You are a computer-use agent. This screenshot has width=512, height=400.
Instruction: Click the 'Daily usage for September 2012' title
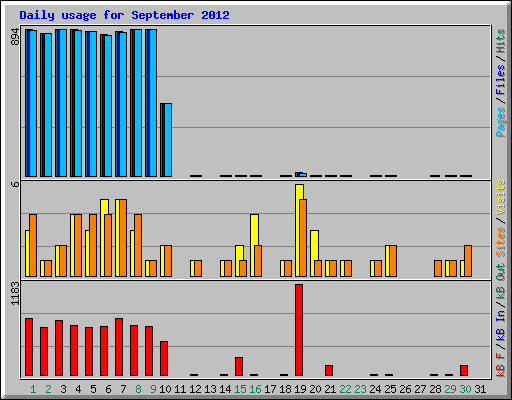[124, 16]
